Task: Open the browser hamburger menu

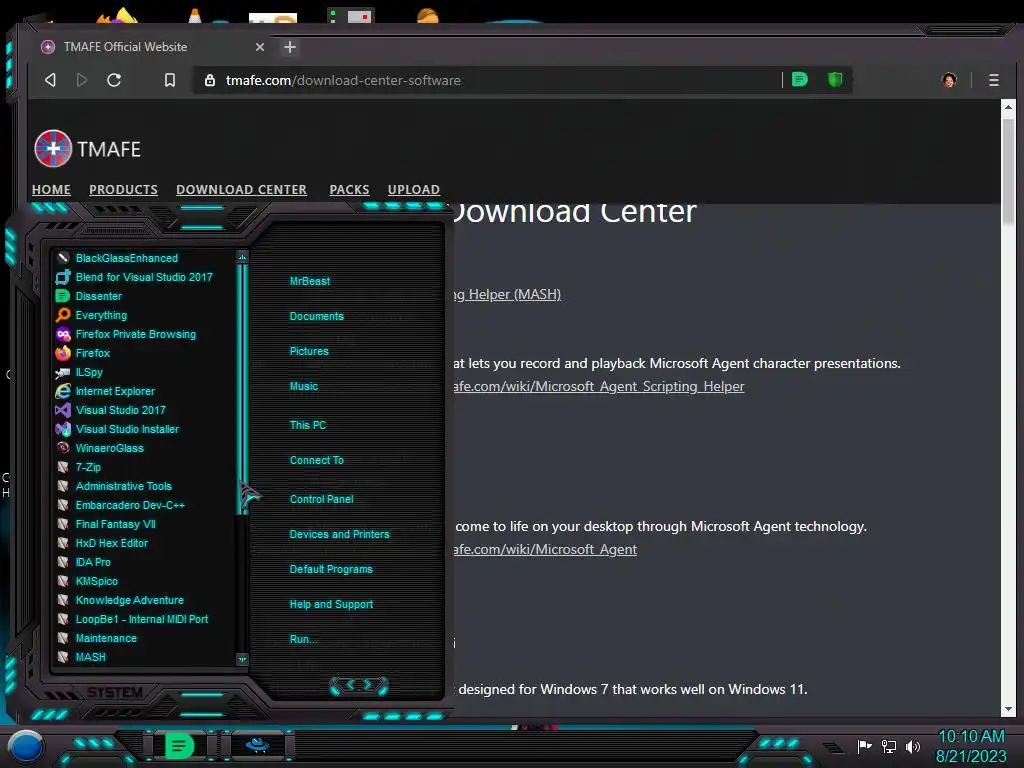Action: pos(994,80)
